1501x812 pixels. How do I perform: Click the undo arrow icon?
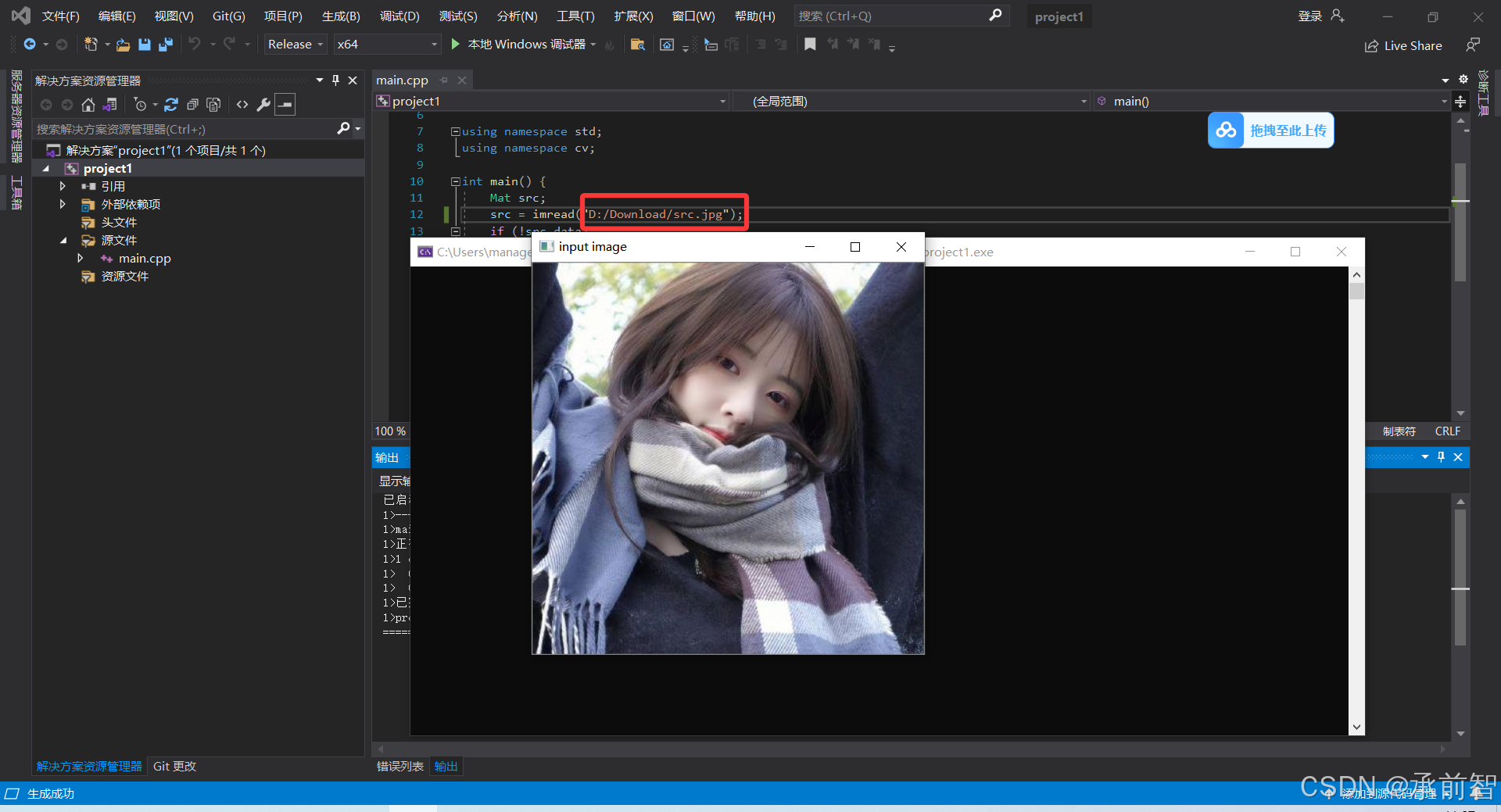click(x=194, y=45)
